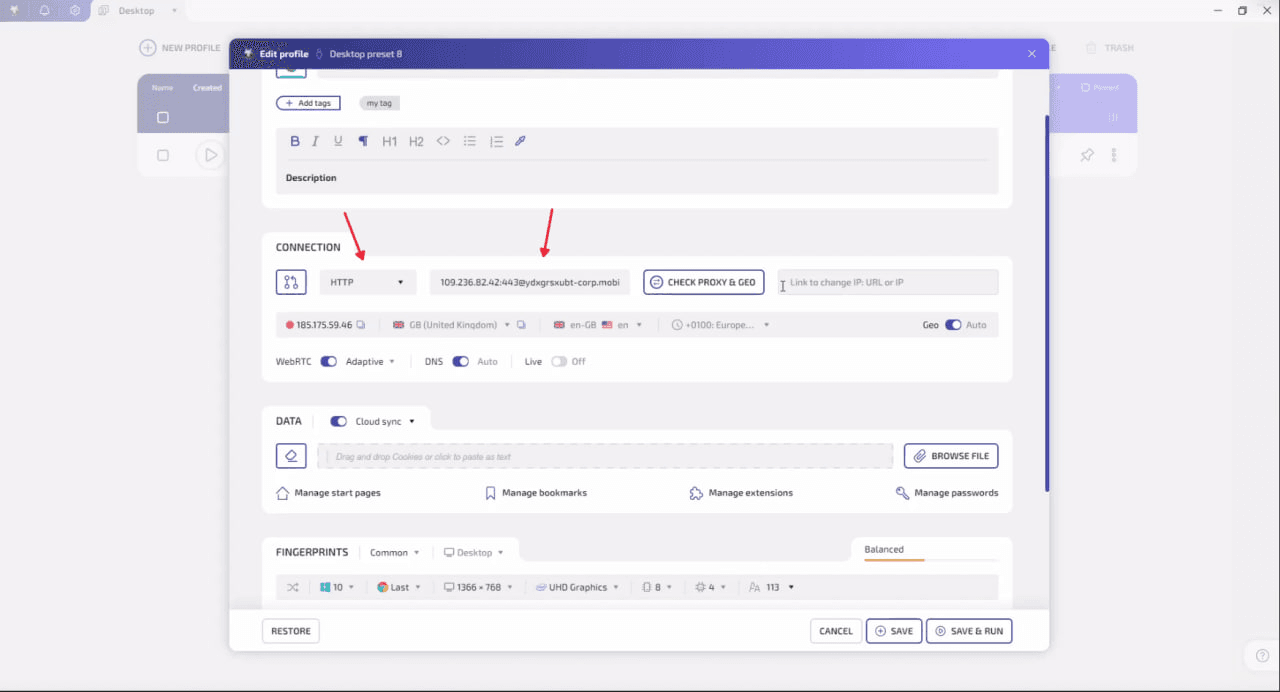Open settings gear in title bar

click(75, 10)
